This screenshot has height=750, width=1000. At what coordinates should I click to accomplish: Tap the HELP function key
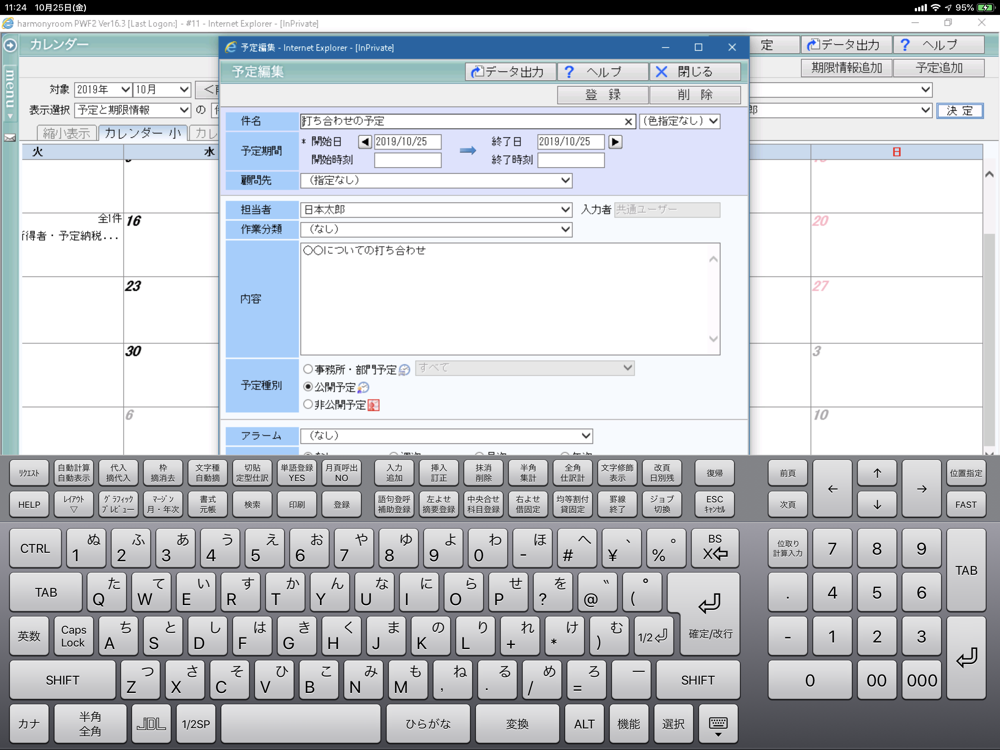[x=29, y=504]
